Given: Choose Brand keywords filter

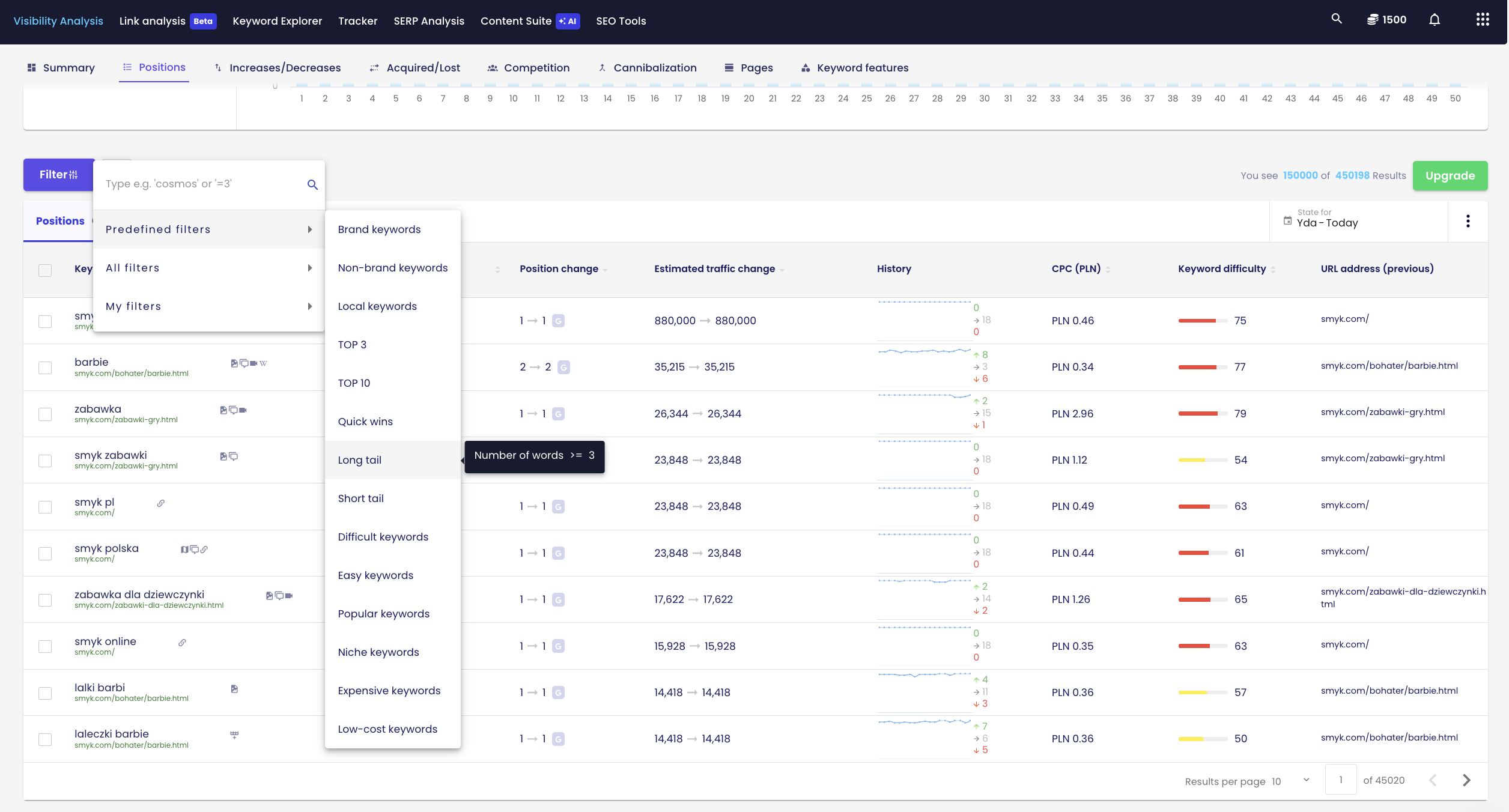Looking at the screenshot, I should 393,229.
